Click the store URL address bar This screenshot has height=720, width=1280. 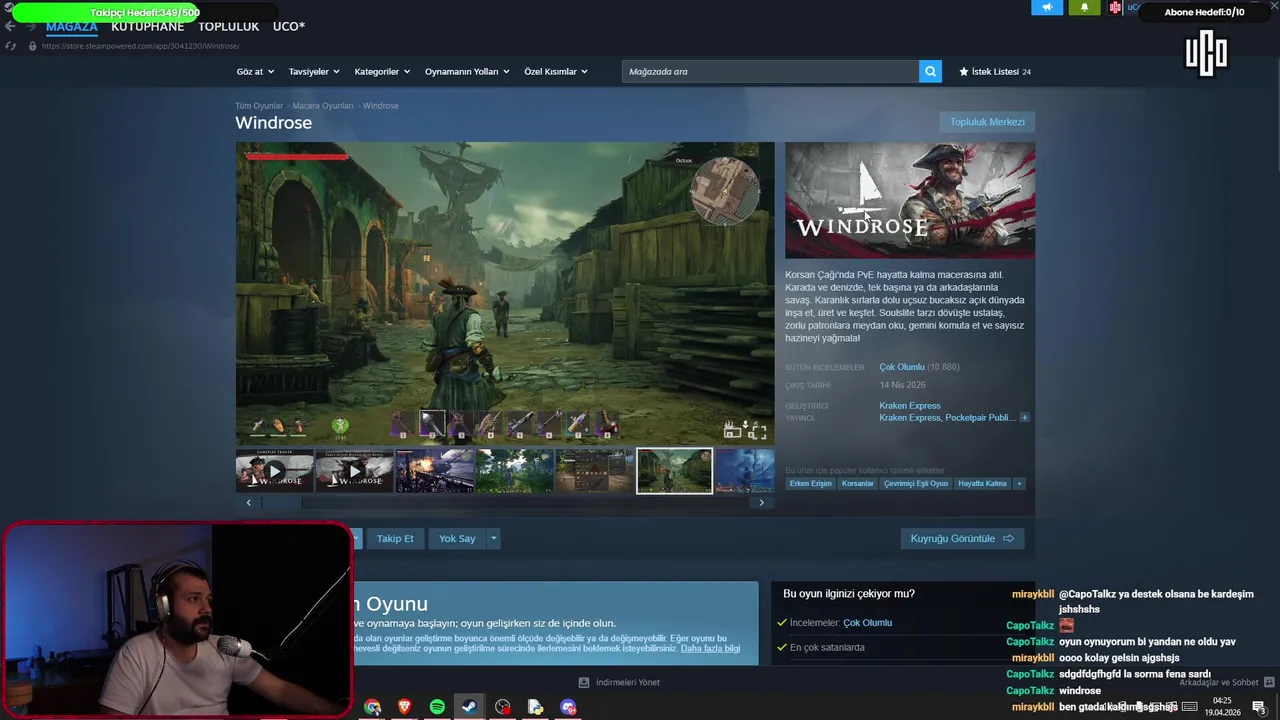coord(141,46)
